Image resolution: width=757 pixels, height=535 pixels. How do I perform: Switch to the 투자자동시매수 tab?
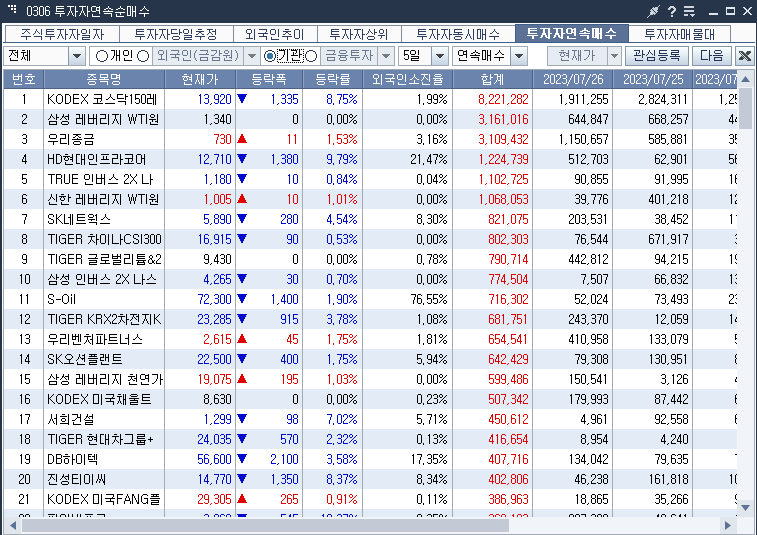[458, 34]
